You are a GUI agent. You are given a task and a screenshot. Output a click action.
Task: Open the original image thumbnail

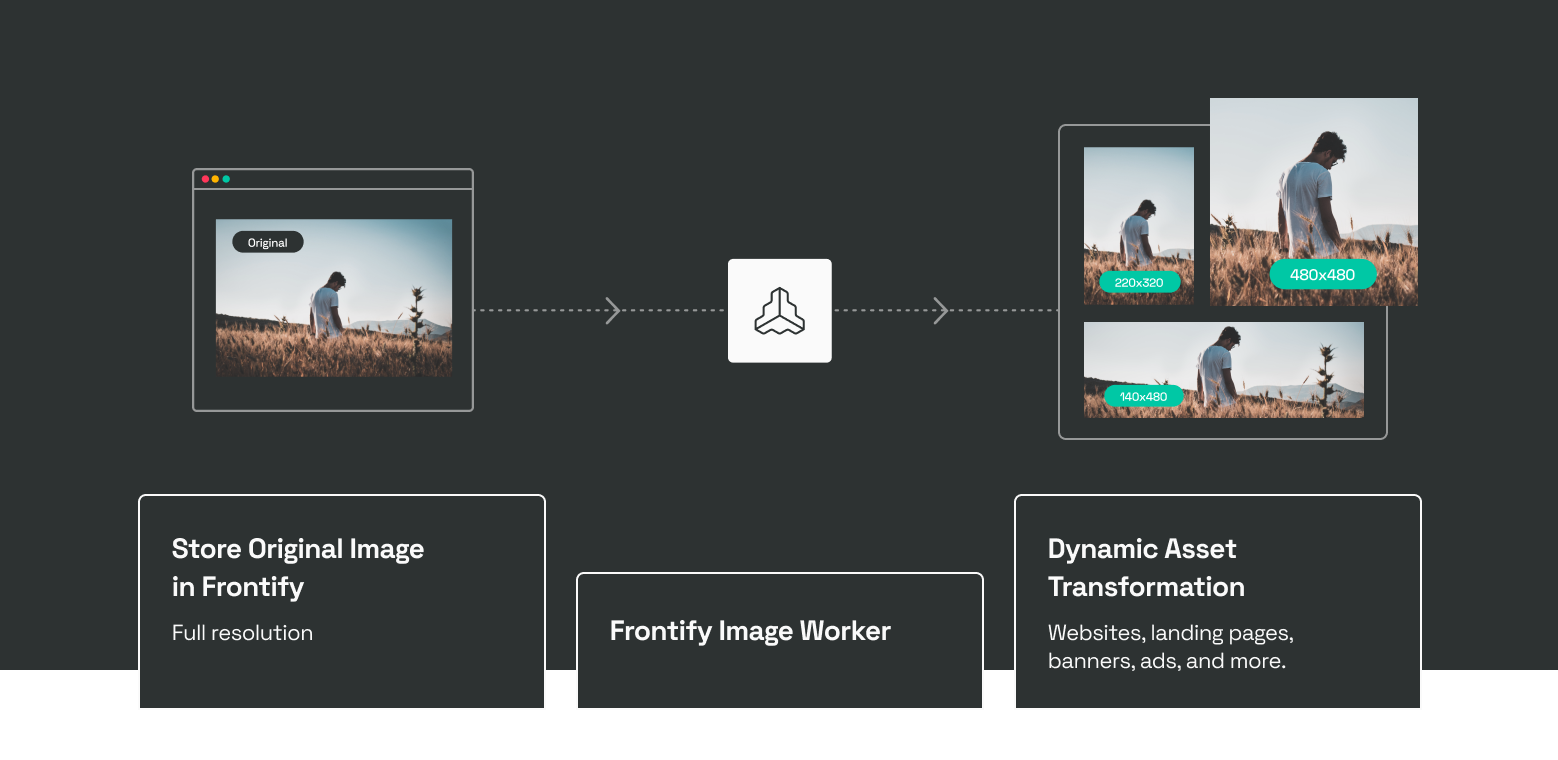click(334, 298)
